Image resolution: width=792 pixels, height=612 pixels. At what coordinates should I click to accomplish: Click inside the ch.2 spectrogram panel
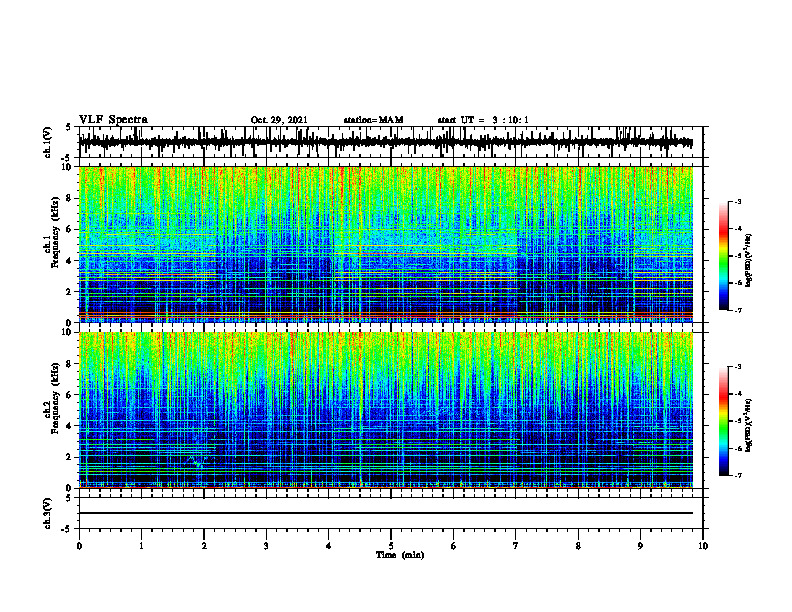(x=386, y=410)
